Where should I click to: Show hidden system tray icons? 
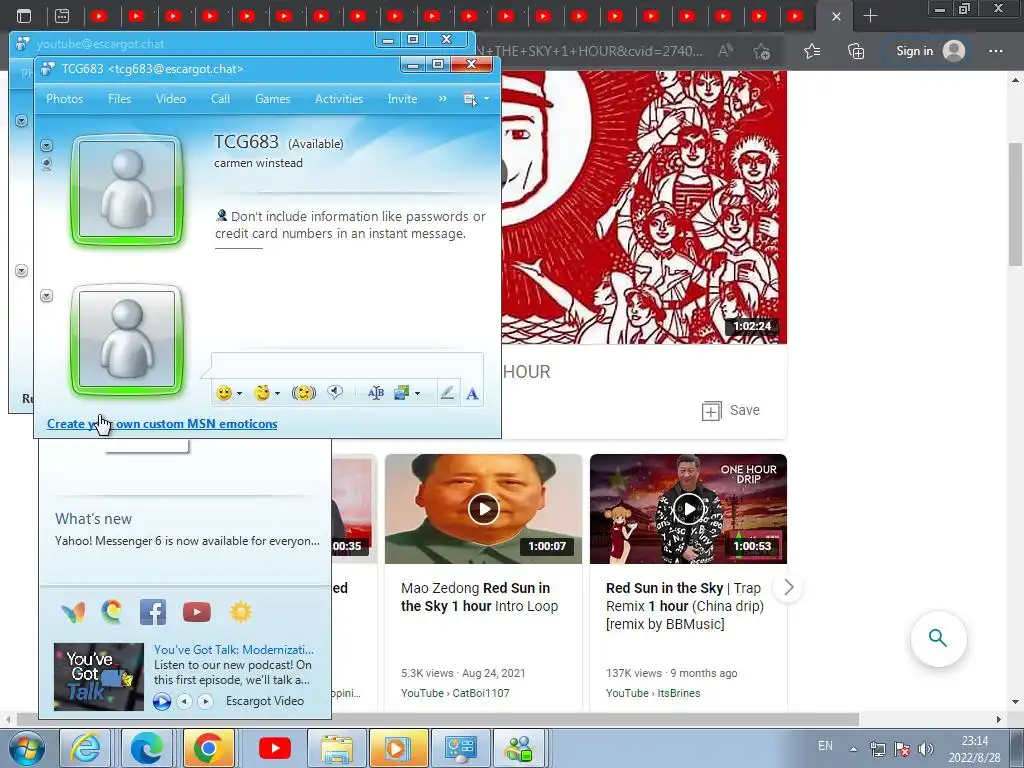[x=853, y=749]
